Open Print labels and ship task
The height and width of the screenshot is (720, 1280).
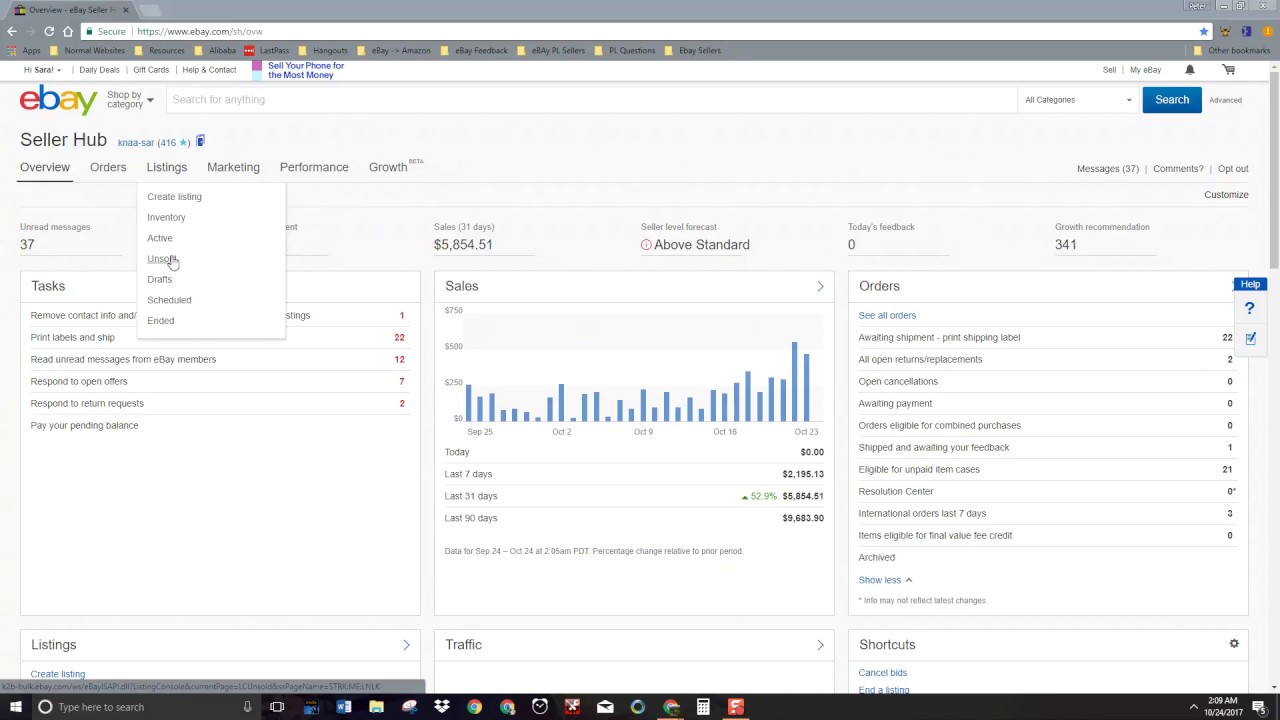(72, 338)
